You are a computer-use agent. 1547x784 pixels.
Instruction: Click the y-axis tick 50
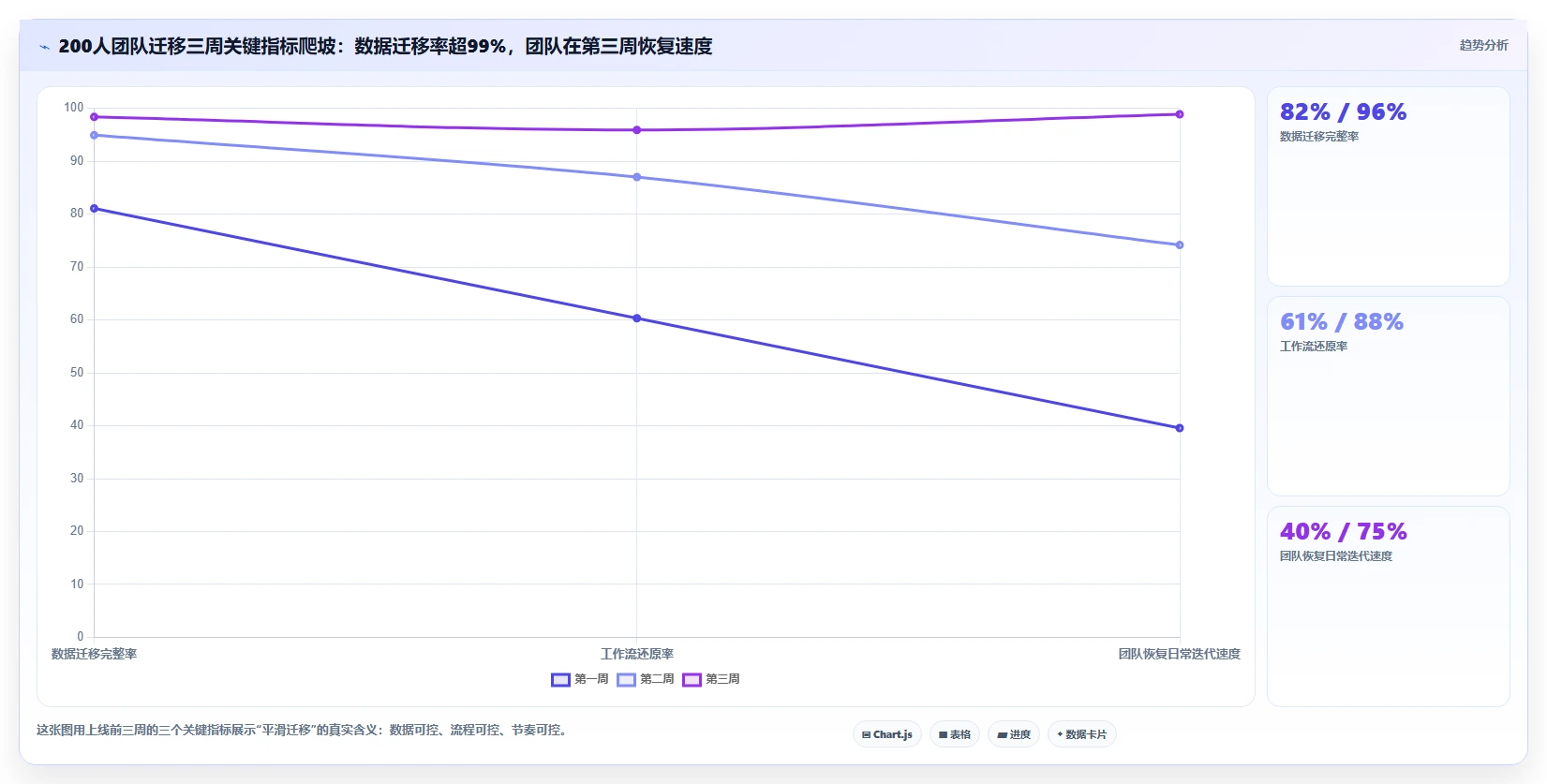point(77,373)
